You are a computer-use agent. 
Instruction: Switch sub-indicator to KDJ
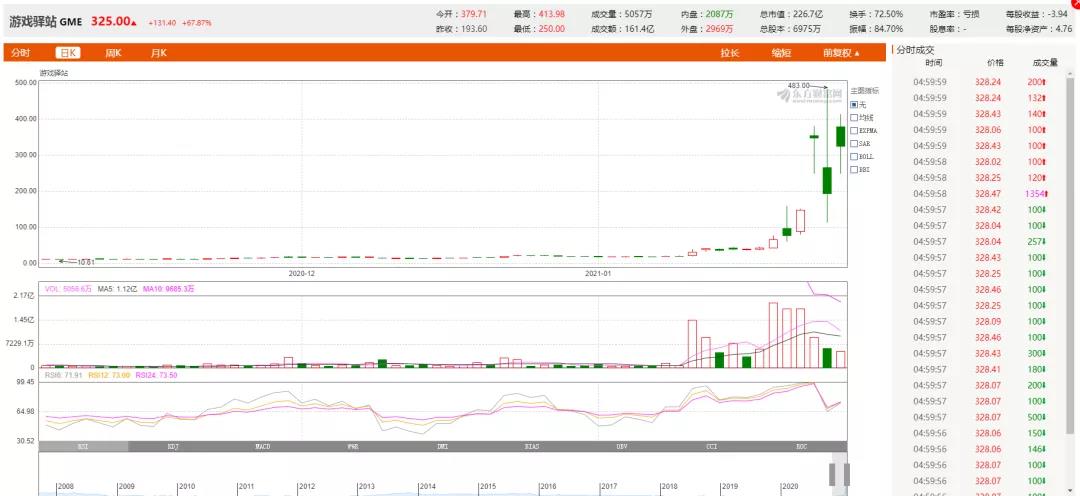tap(173, 446)
